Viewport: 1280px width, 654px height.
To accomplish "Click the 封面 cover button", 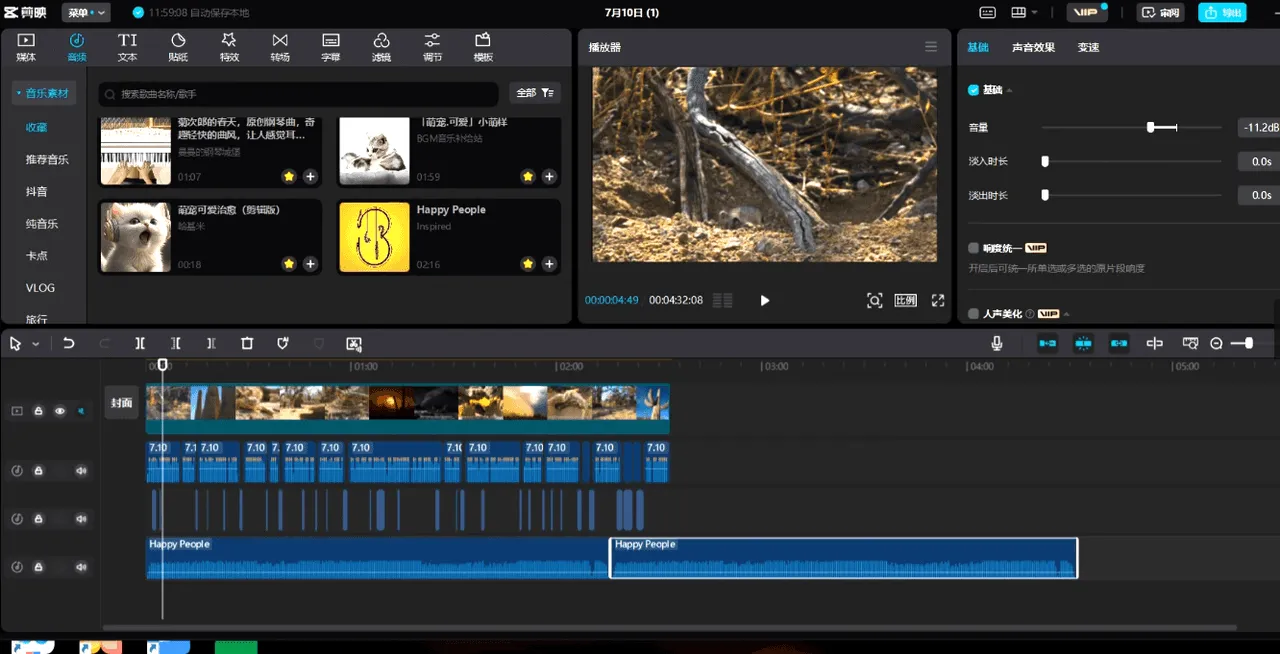I will [x=121, y=403].
